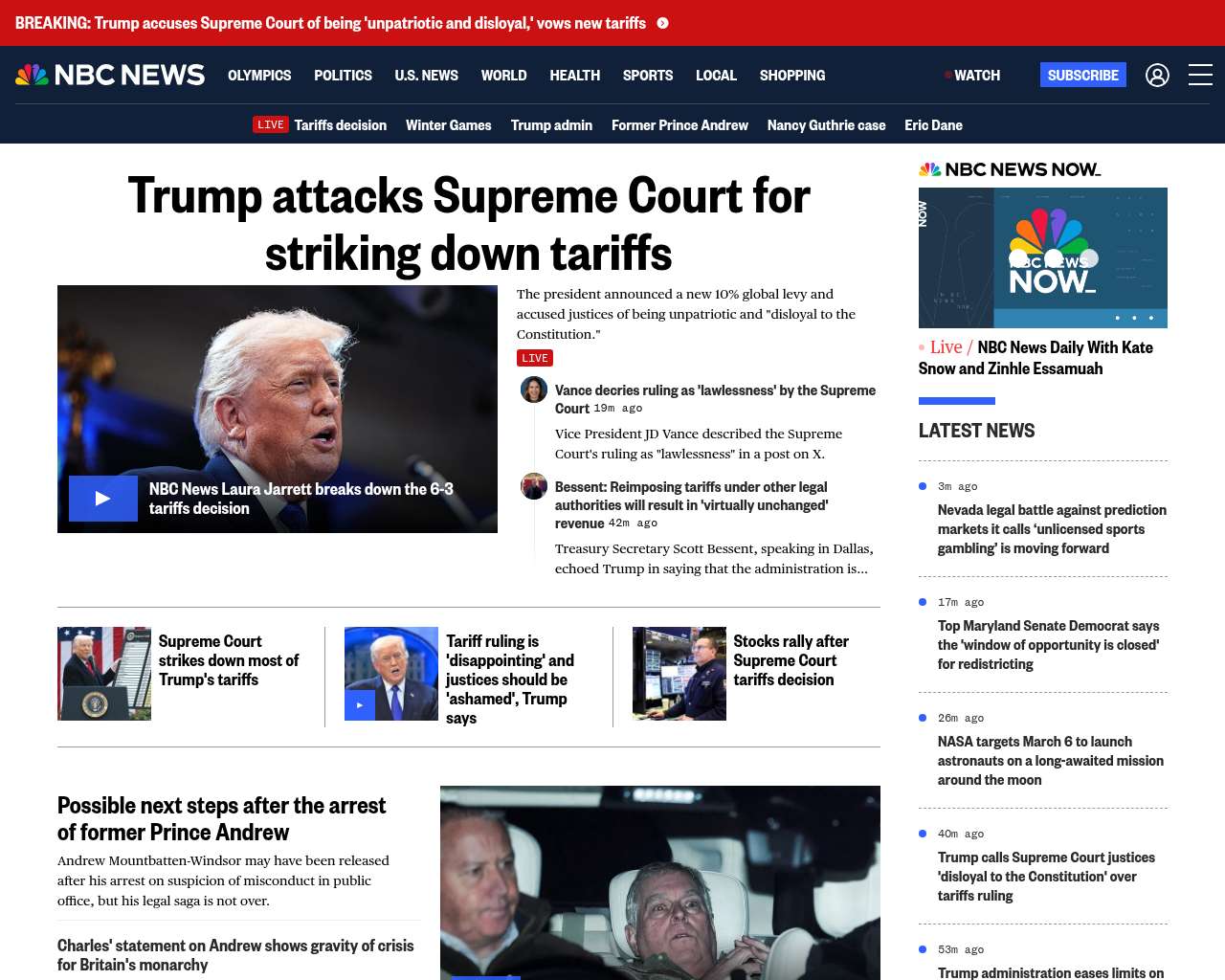Click stock trader thumbnail image
The image size is (1225, 980).
pos(679,674)
